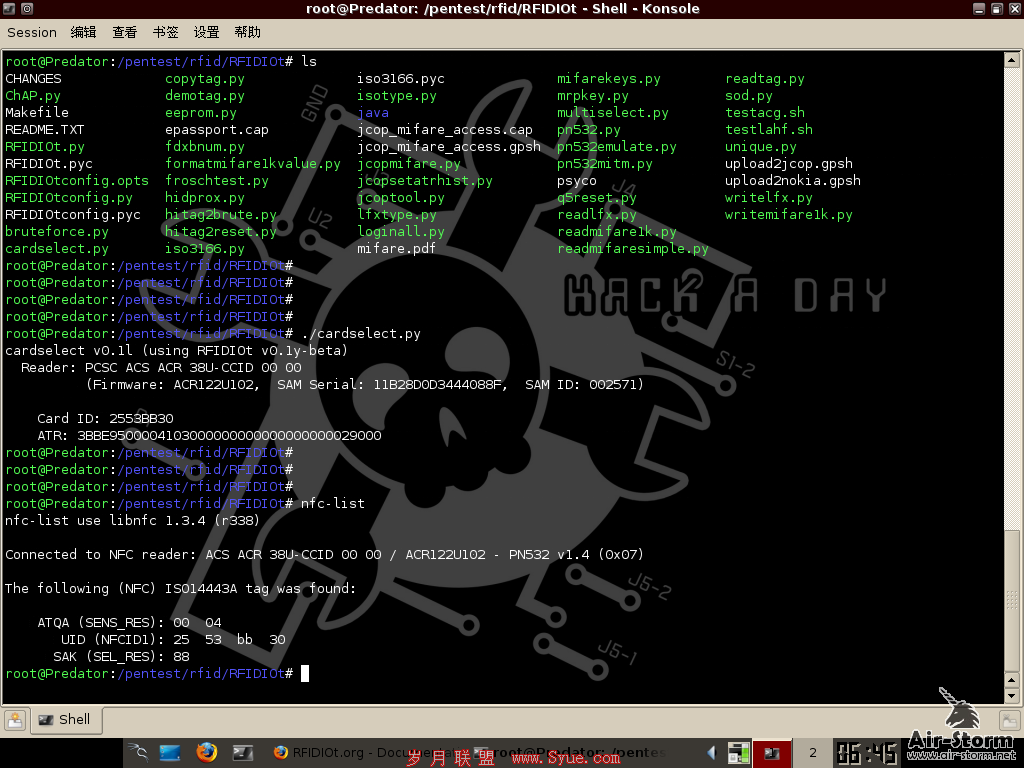This screenshot has width=1024, height=768.
Task: Click the ATR hex string line
Action: pyautogui.click(x=209, y=435)
